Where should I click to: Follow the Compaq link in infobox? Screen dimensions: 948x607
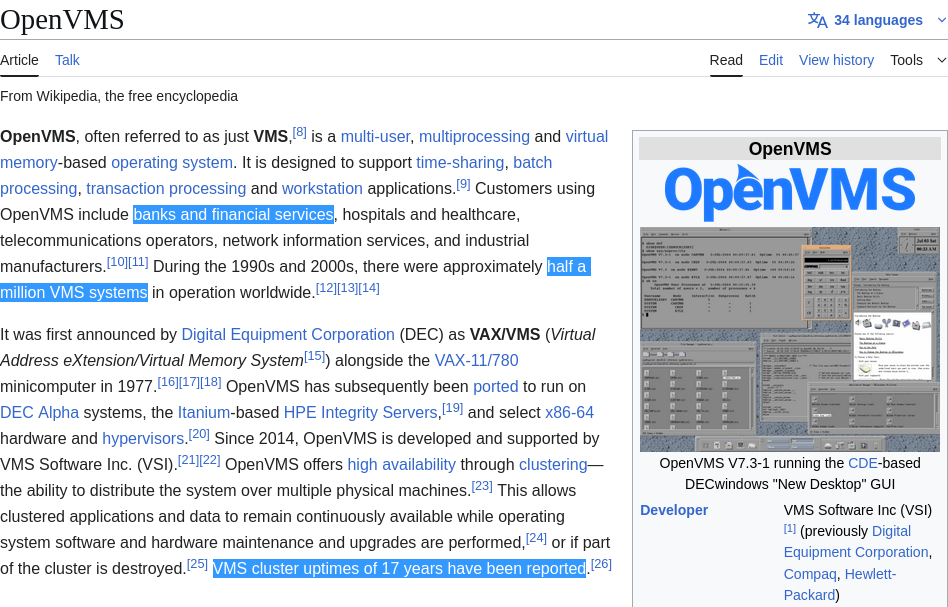pos(810,574)
